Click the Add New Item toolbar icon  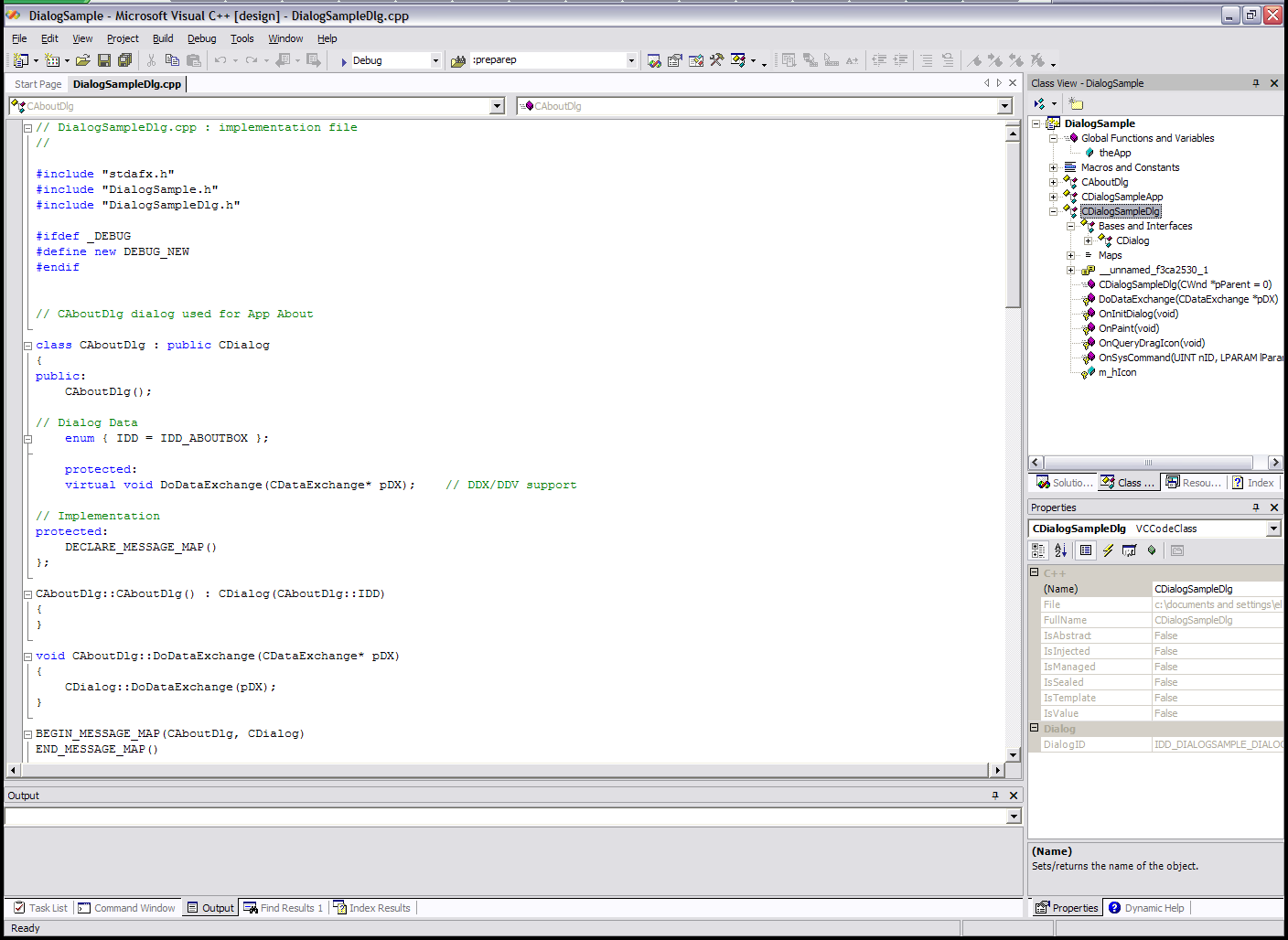click(x=53, y=60)
